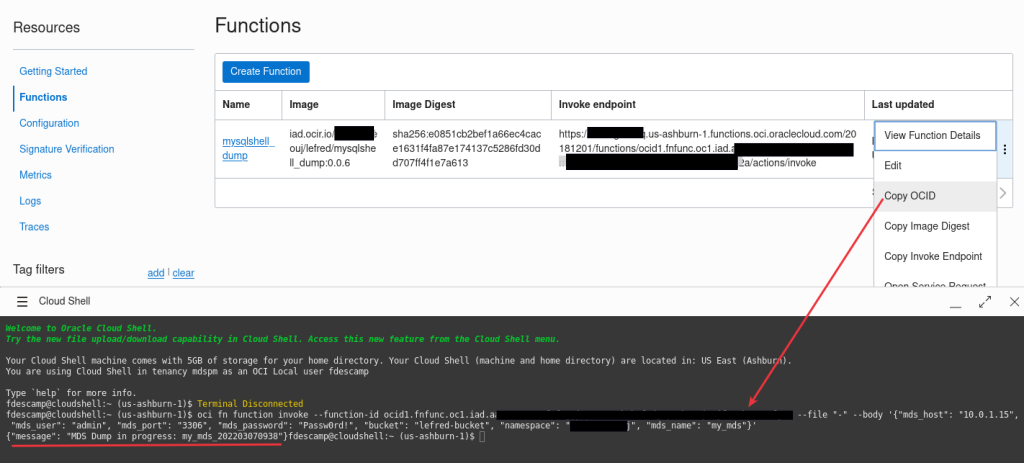Minimize the Cloud Shell panel
This screenshot has height=463, width=1024.
point(957,301)
